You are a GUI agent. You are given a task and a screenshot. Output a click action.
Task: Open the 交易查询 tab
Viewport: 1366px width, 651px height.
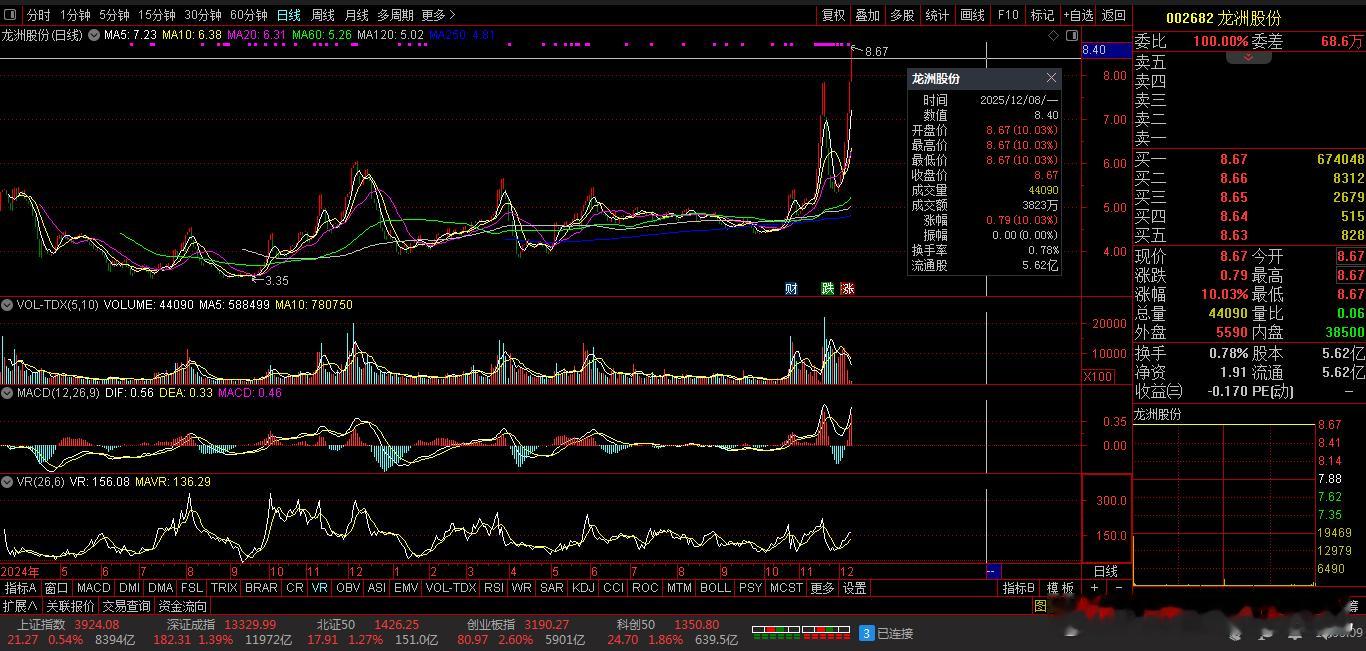tap(127, 606)
